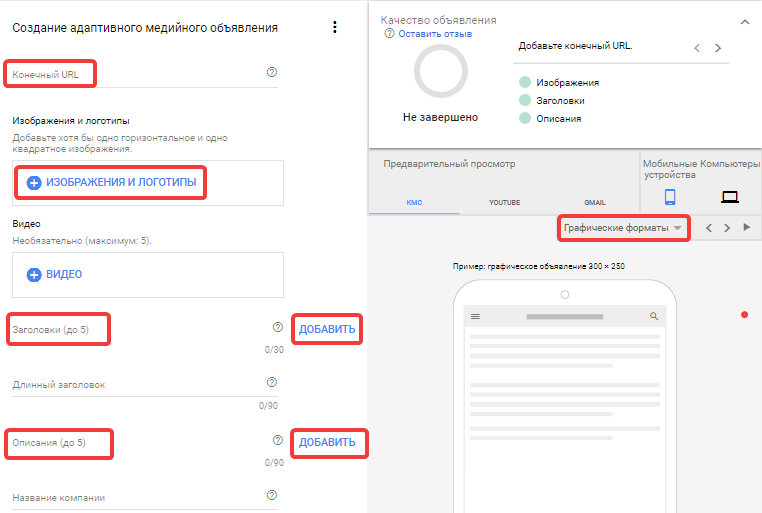
Task: Add images via ИЗОБРАЖЕНИЯ И ЛОГОТИПЫ button
Action: point(111,182)
